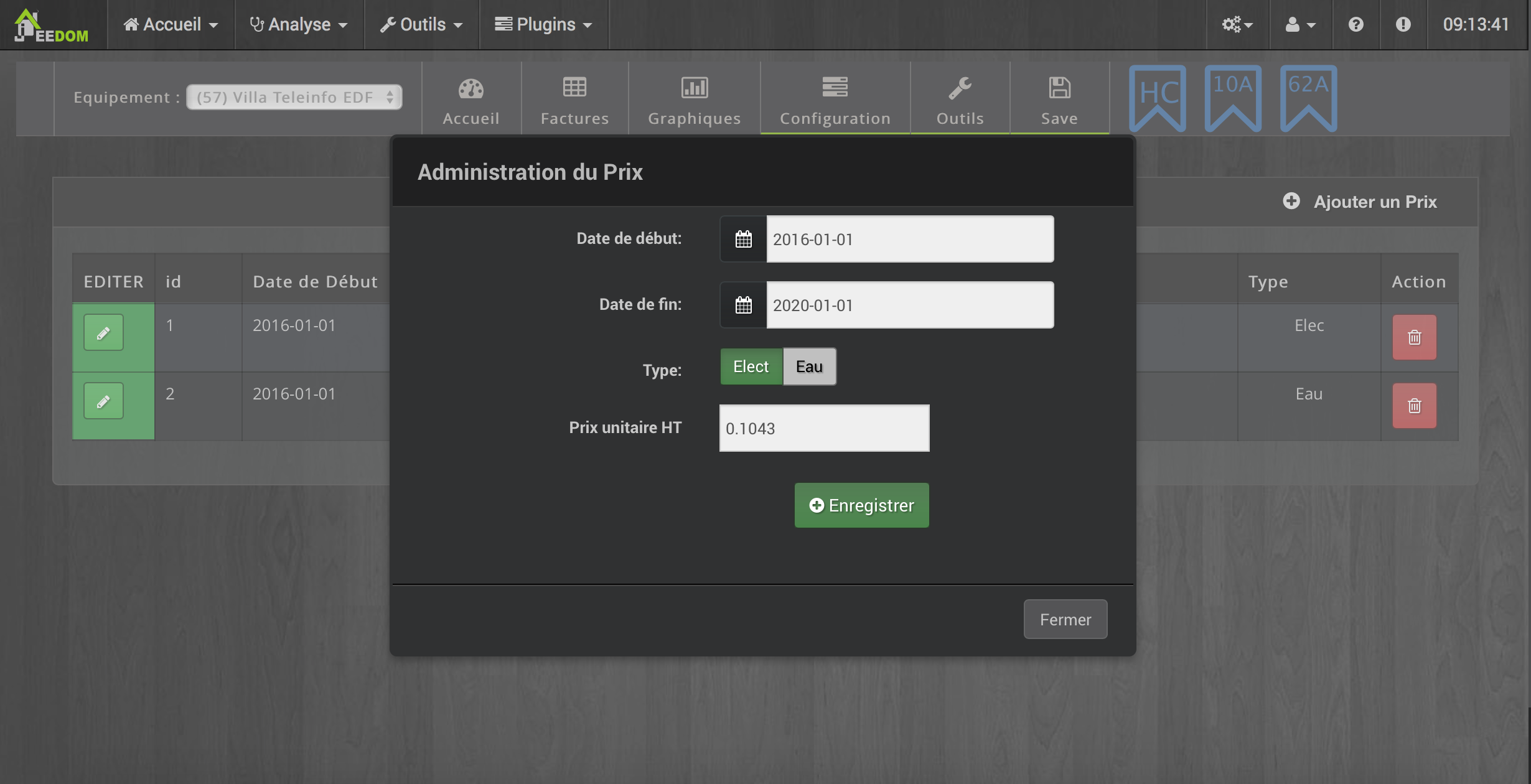The width and height of the screenshot is (1531, 784).
Task: Delete the Elec price row
Action: click(x=1414, y=337)
